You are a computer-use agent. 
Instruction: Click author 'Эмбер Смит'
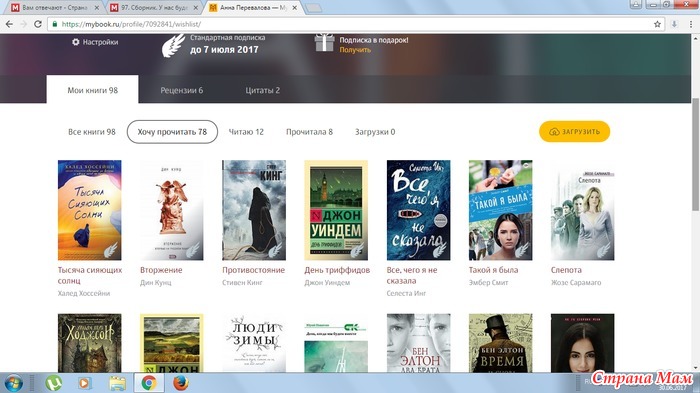tap(488, 283)
